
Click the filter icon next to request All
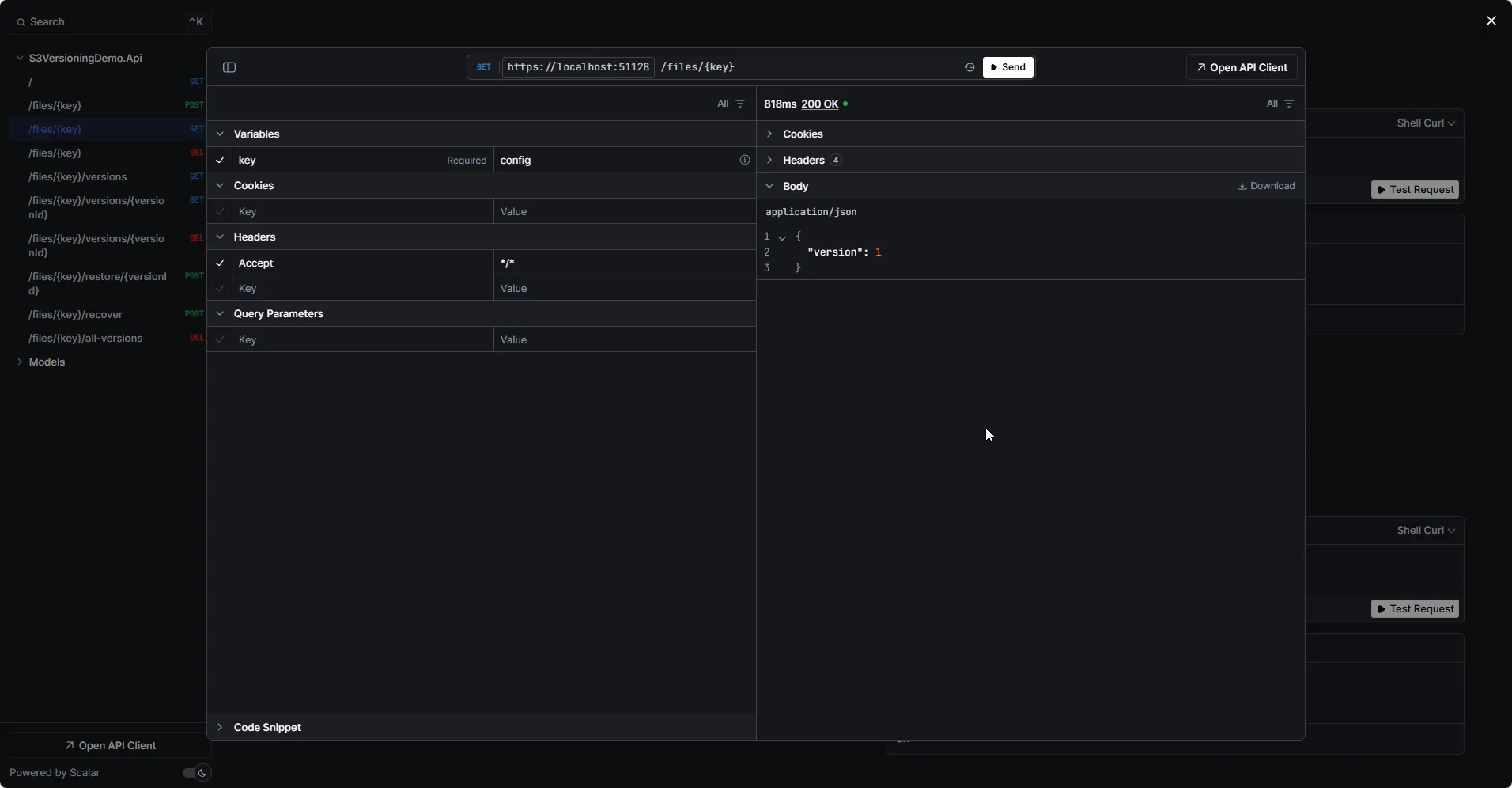coord(740,104)
